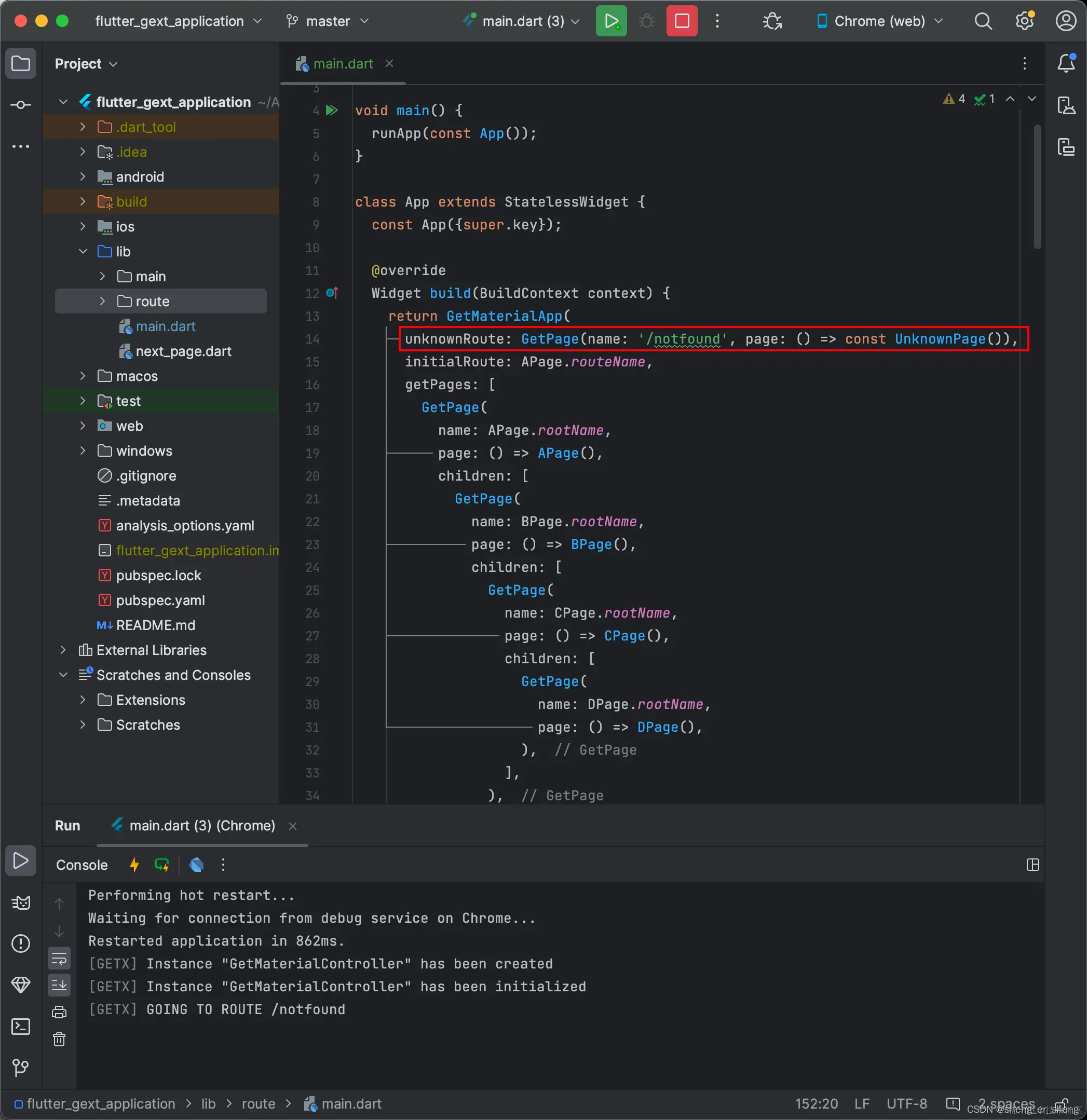Open the Notifications bell icon
1087x1120 pixels.
click(x=1066, y=63)
